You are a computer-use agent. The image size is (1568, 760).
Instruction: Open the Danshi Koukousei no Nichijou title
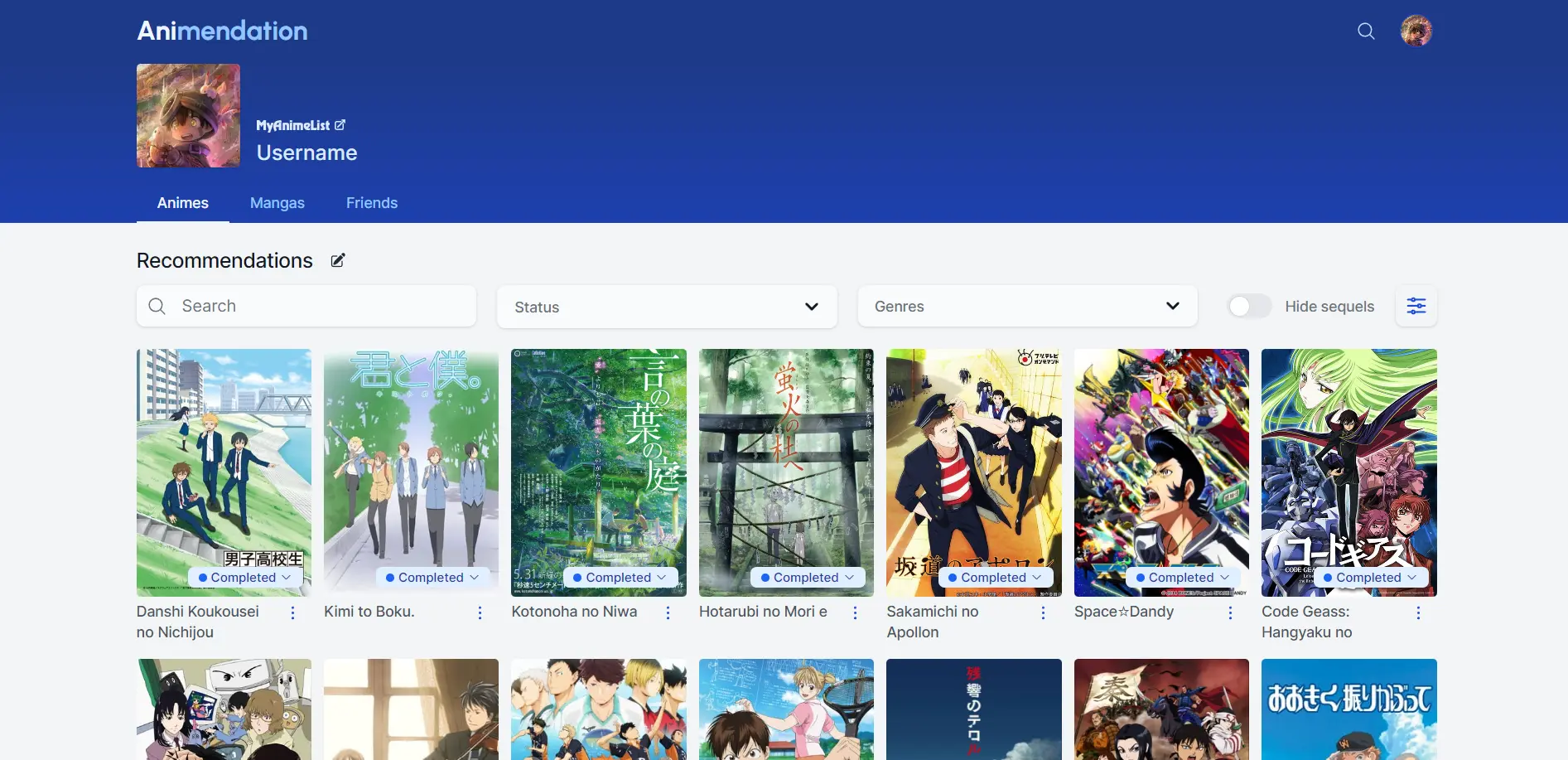pos(198,622)
